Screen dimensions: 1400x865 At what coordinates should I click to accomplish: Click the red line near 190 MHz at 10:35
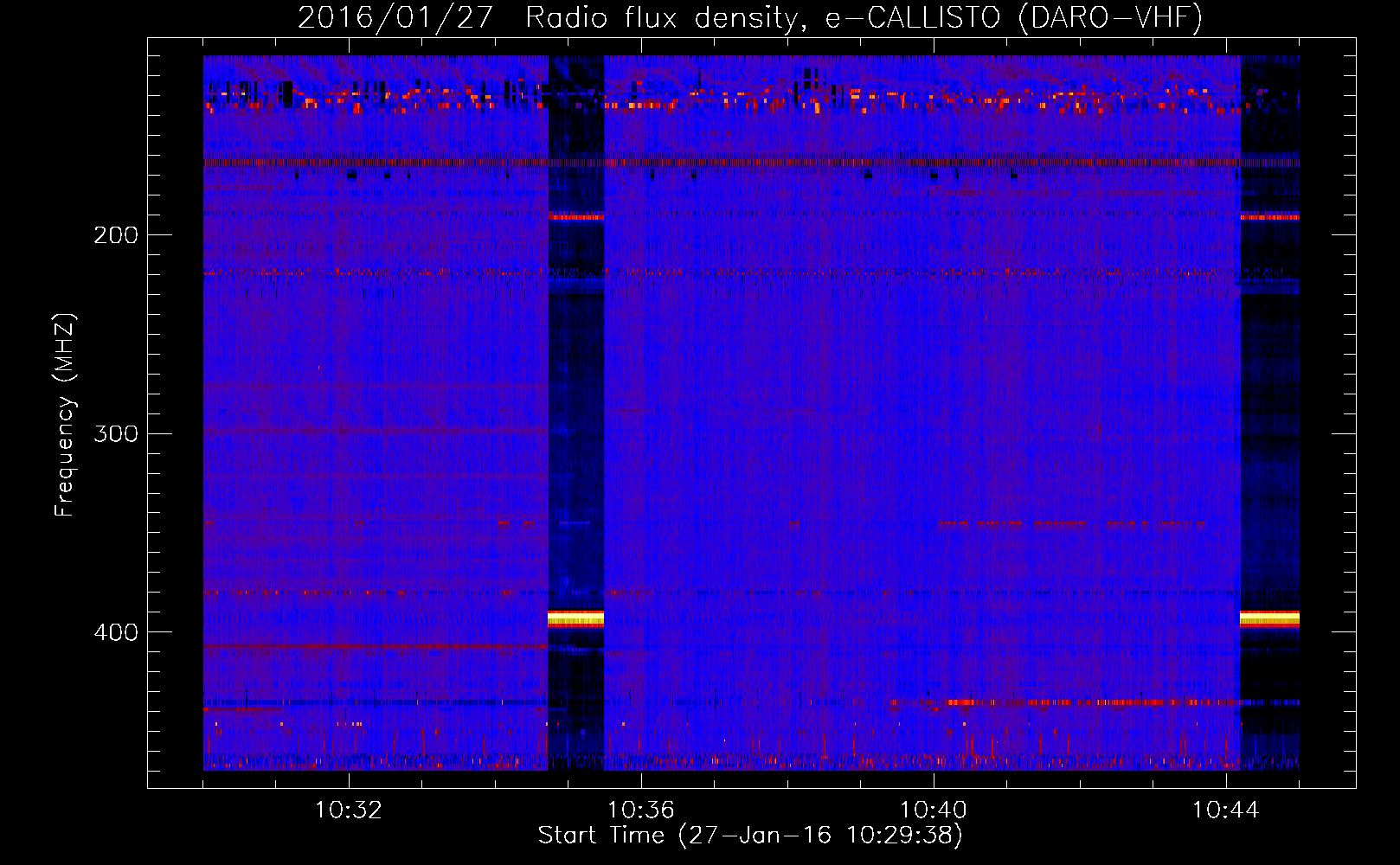[x=575, y=217]
